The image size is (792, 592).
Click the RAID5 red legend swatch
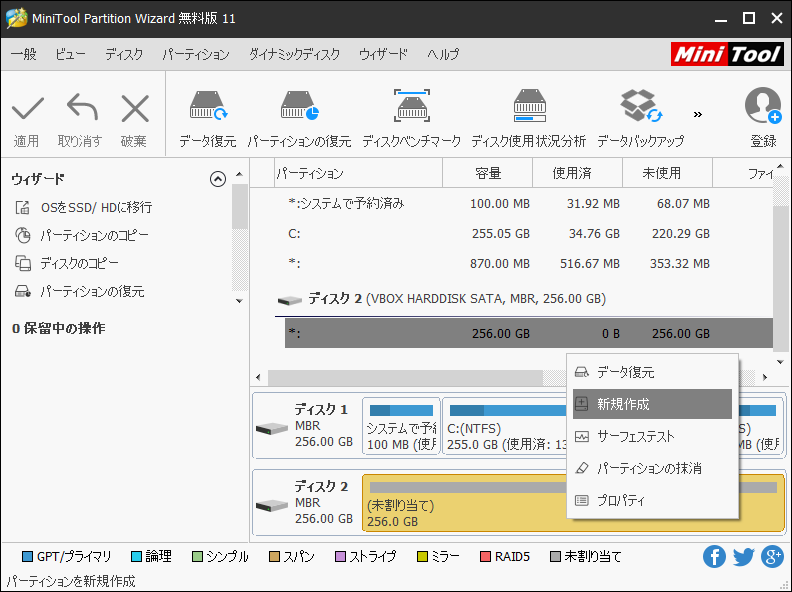pyautogui.click(x=485, y=557)
